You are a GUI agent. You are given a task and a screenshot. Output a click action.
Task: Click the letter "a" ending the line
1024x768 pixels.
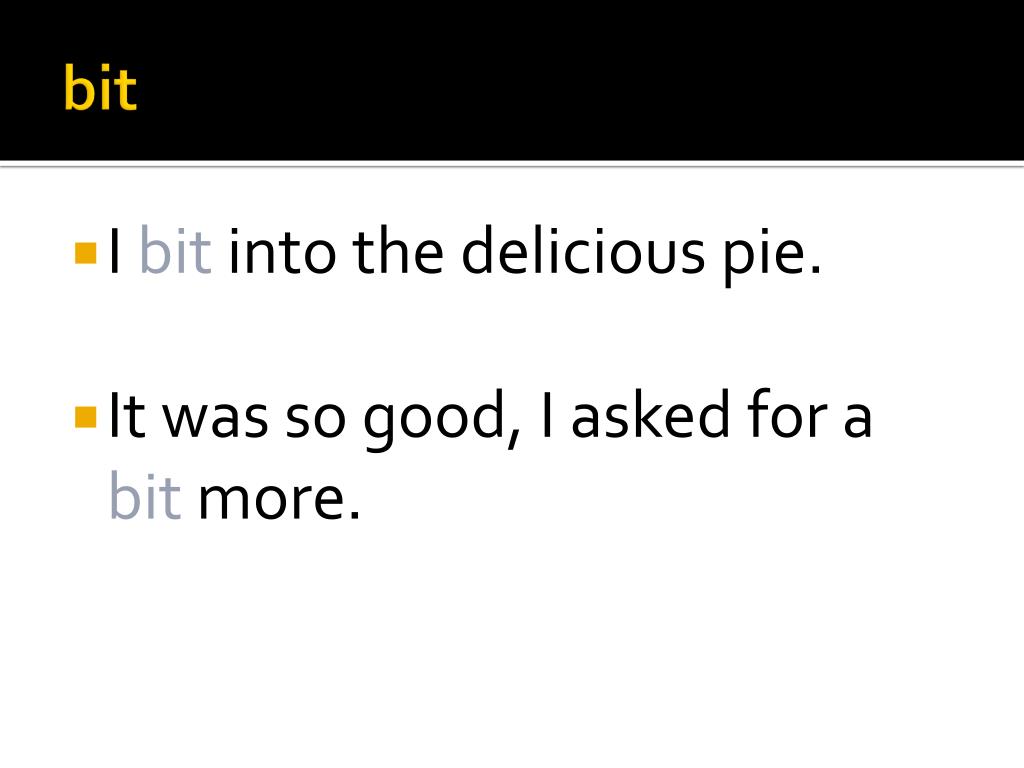(x=857, y=421)
